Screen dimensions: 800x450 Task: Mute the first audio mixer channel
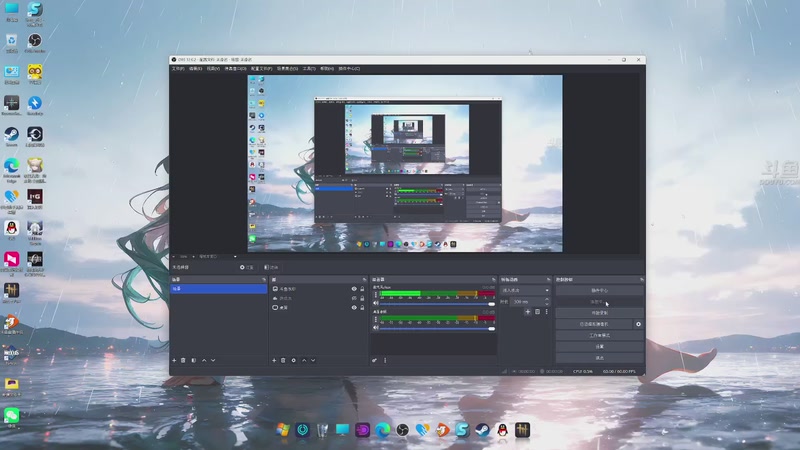(376, 303)
